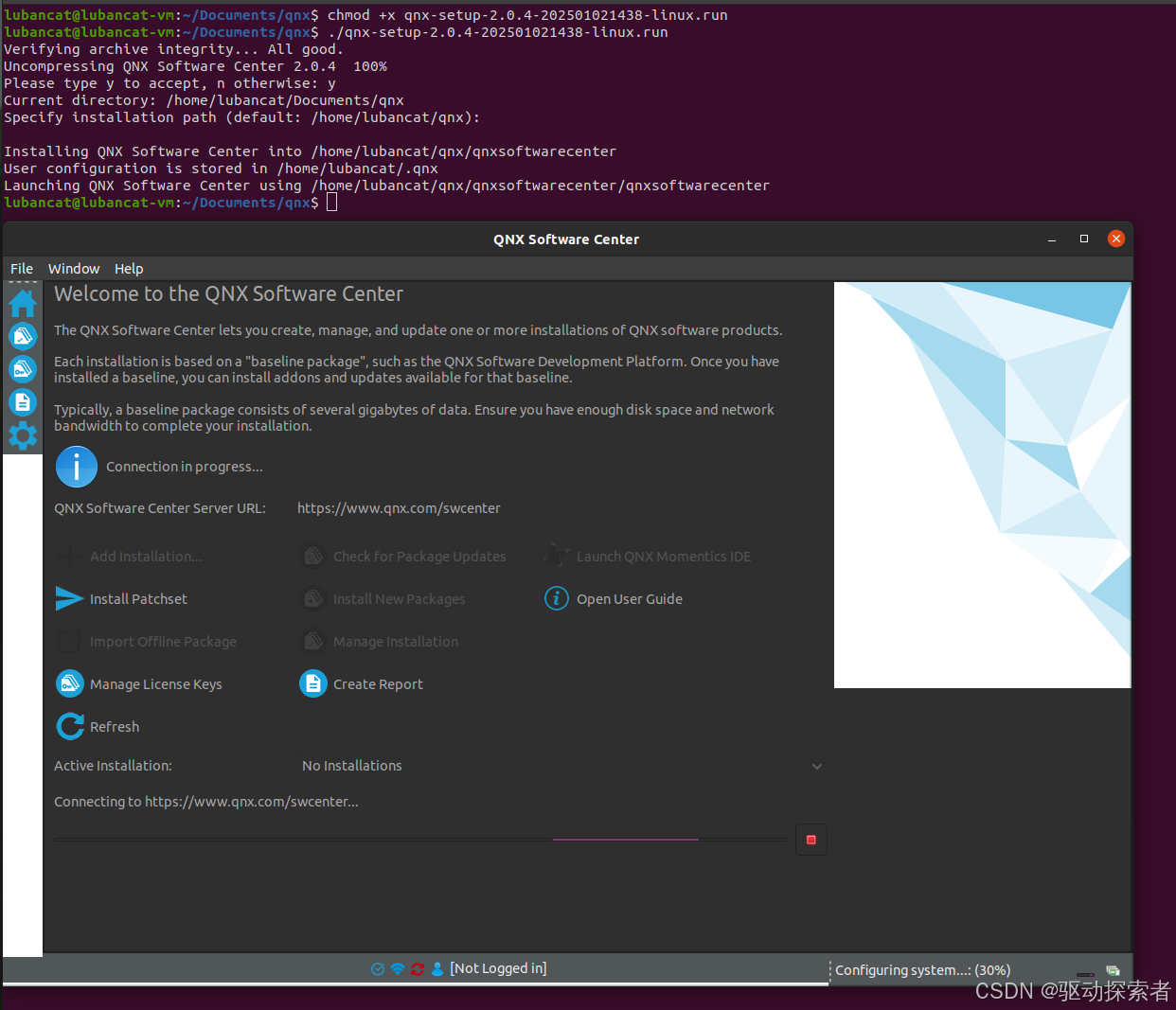Open the Home page from the sidebar
This screenshot has width=1176, height=1010.
coord(23,304)
